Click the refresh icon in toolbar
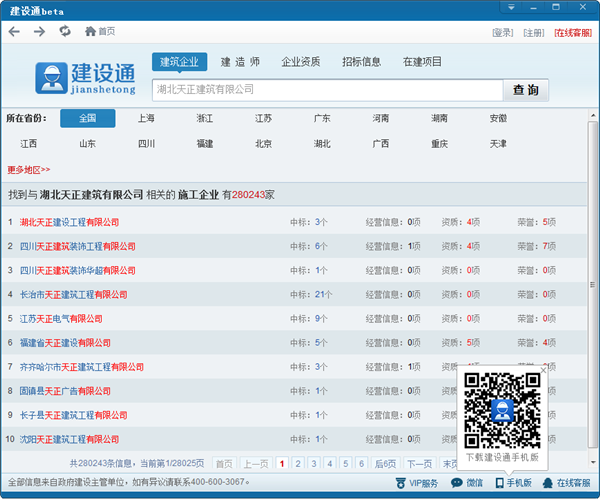 click(x=65, y=32)
